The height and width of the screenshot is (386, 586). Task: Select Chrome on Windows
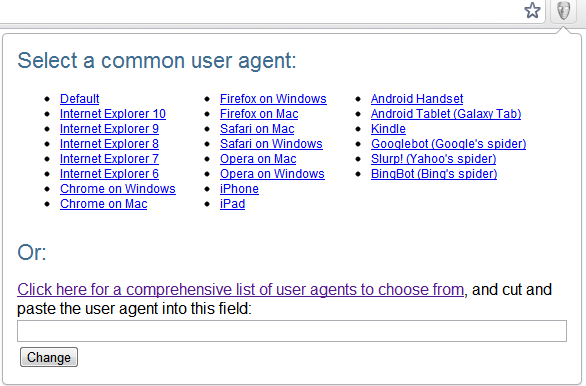118,189
